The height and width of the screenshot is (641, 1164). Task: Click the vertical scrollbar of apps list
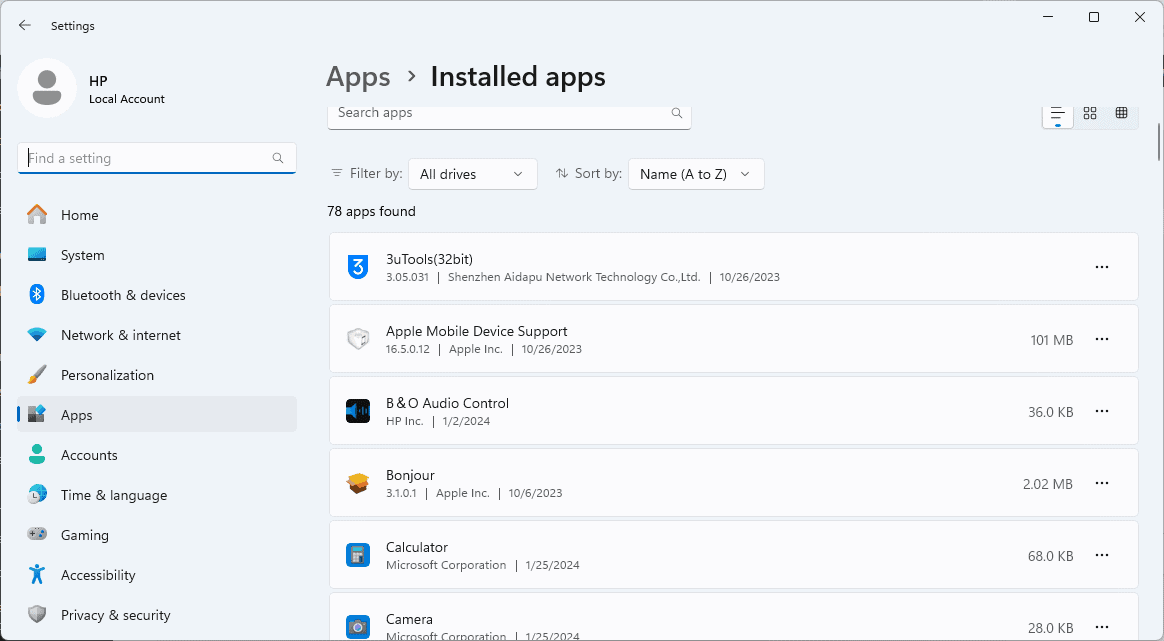tap(1158, 141)
